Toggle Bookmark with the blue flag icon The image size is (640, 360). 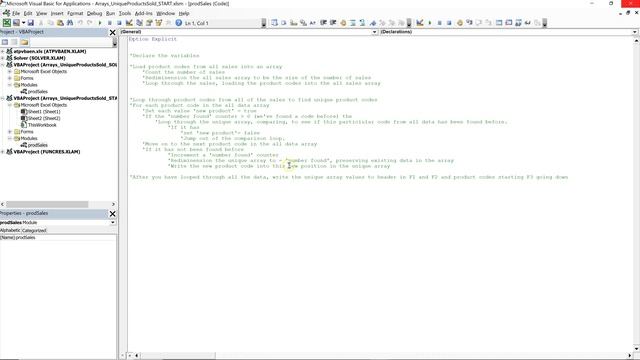(373, 23)
